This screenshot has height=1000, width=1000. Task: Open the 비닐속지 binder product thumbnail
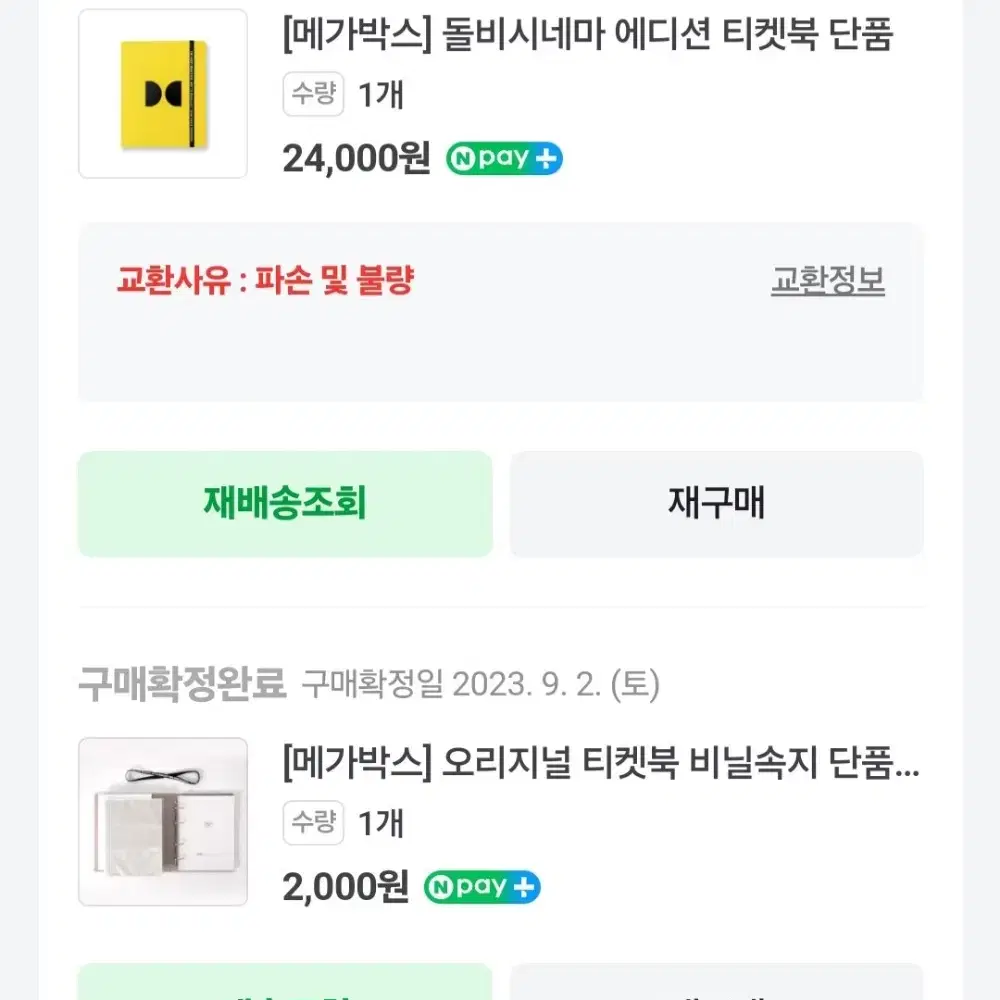(163, 822)
